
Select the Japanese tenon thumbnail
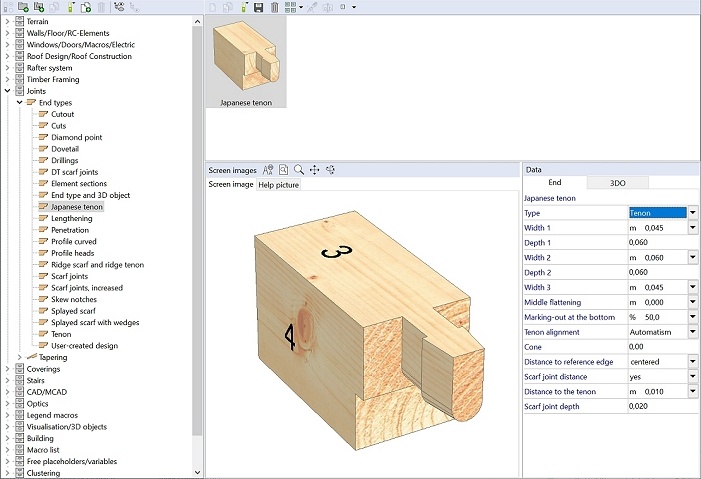tap(246, 63)
